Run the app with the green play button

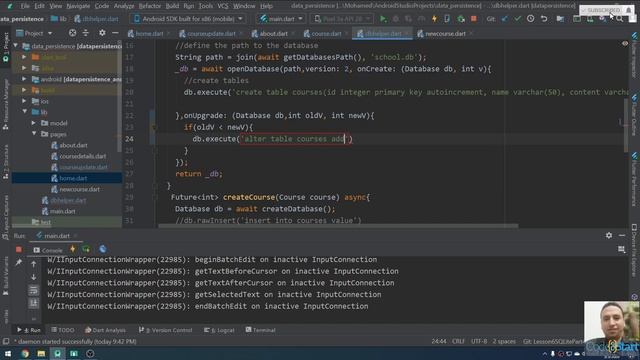pos(383,19)
